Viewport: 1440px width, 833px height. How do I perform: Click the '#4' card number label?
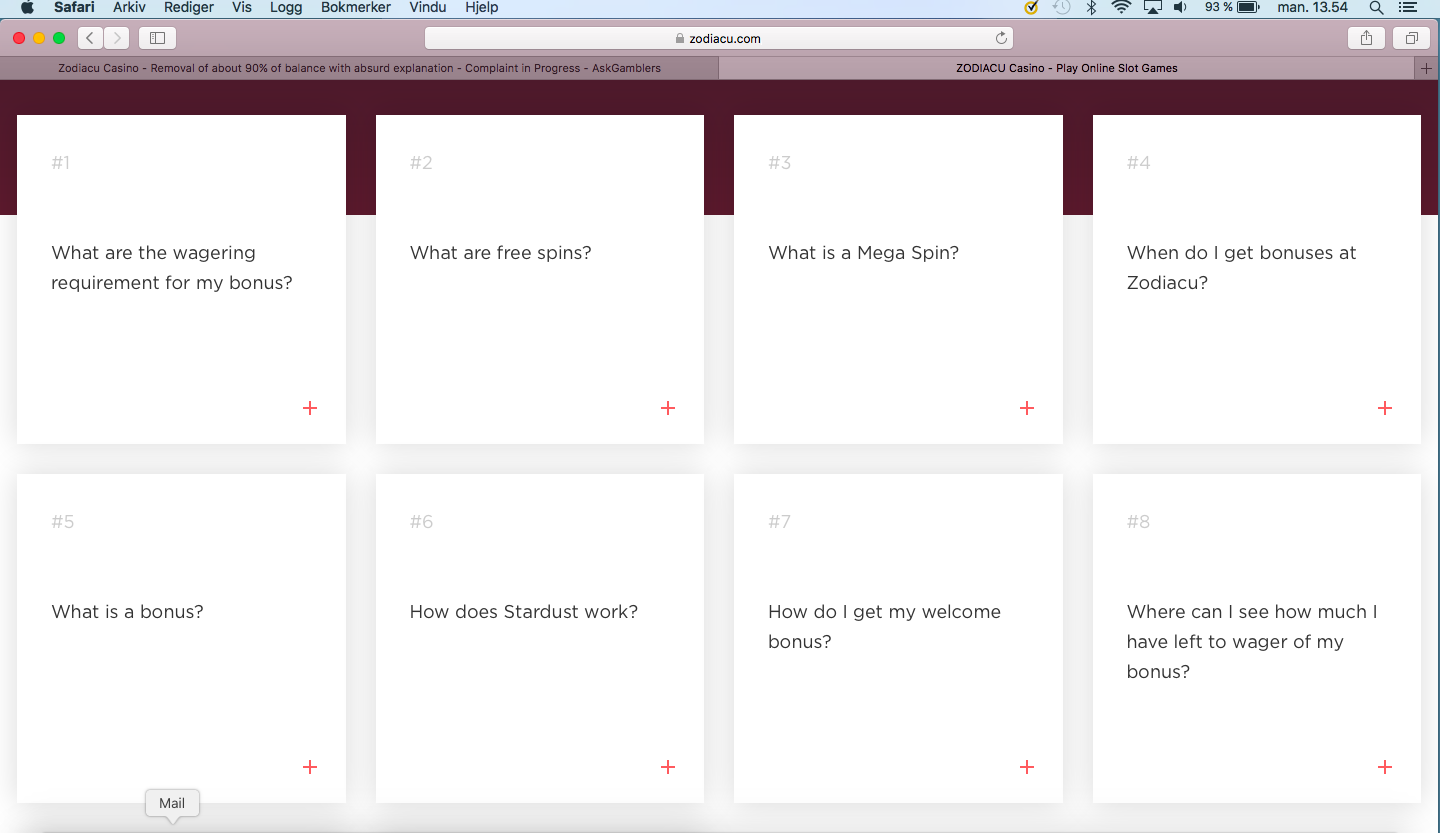[x=1138, y=163]
